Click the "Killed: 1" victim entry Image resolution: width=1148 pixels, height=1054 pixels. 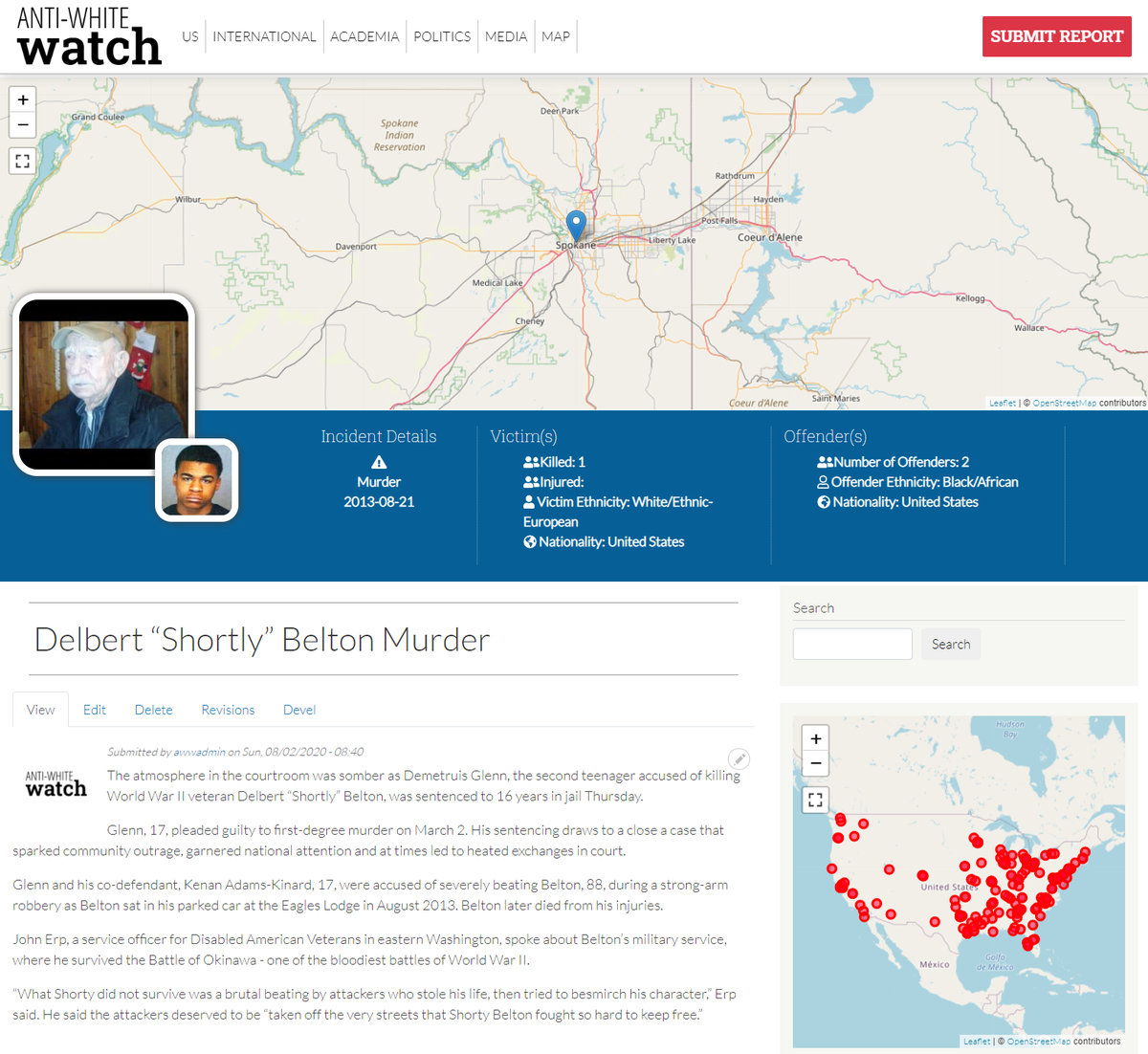pos(554,462)
